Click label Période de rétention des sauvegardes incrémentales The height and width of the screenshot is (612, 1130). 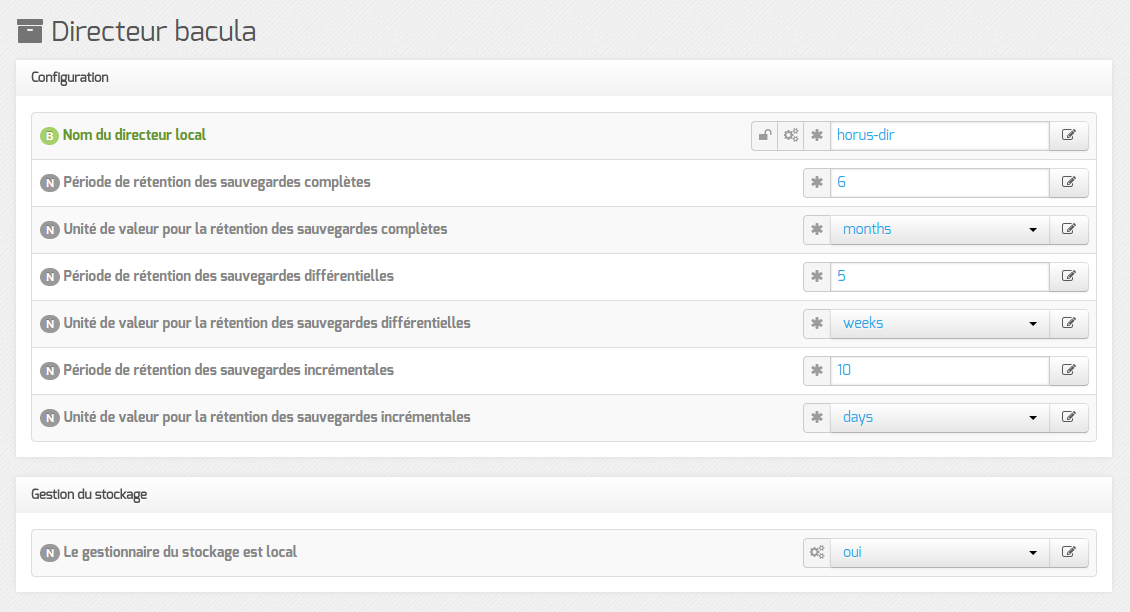coord(228,370)
